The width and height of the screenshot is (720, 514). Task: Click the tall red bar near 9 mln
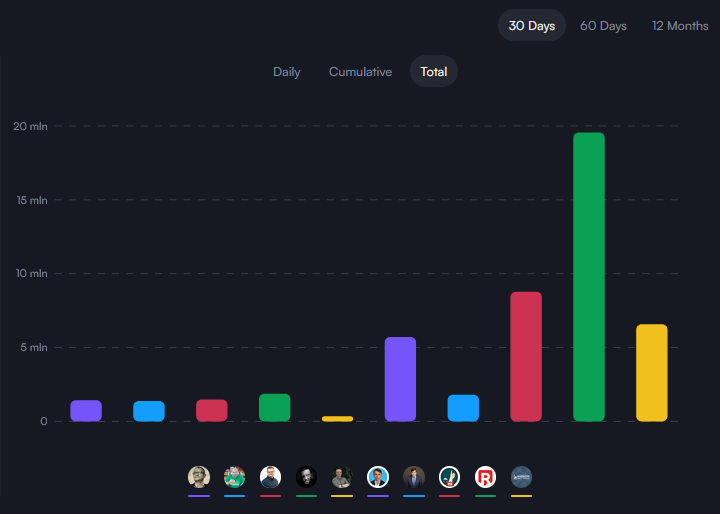click(x=526, y=356)
